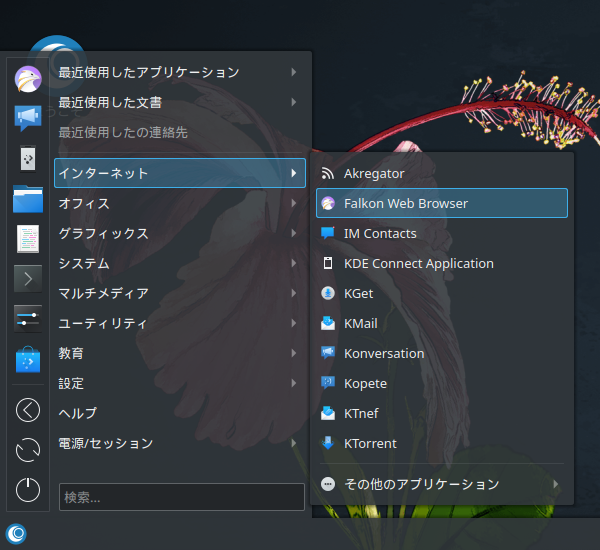600x550 pixels.
Task: Open the 教育 category
Action: pos(180,353)
